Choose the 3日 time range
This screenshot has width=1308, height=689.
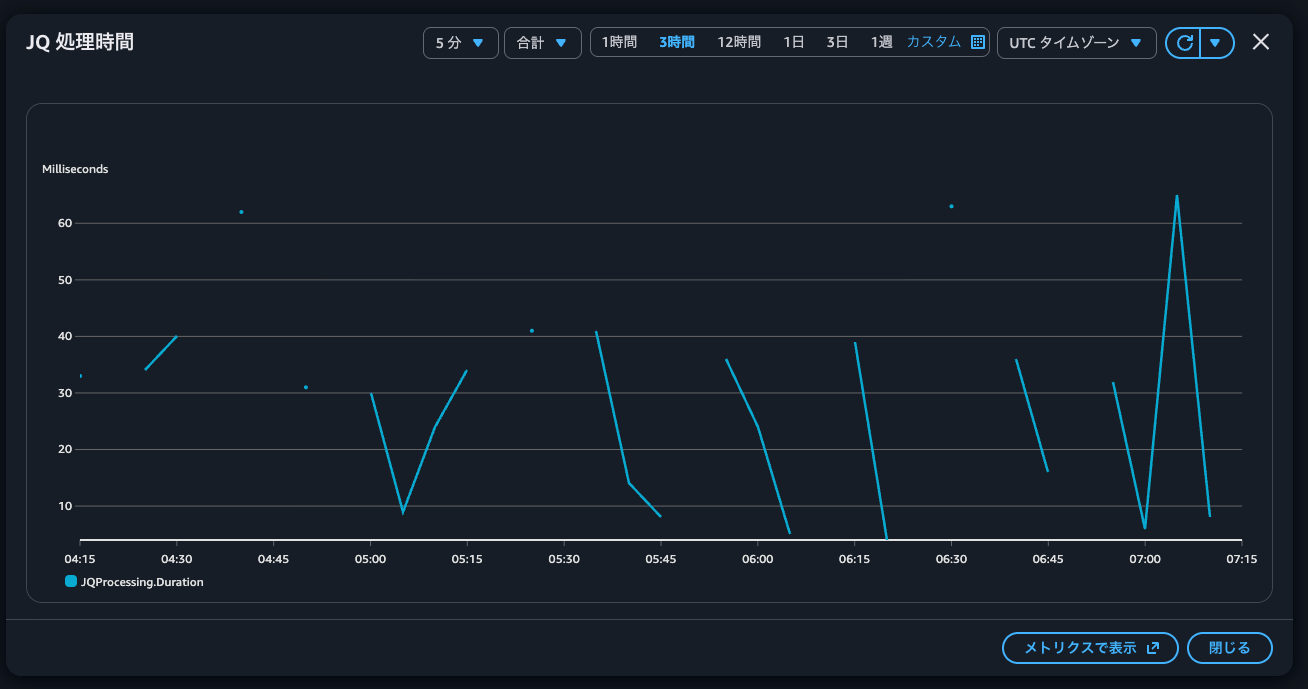tap(837, 42)
